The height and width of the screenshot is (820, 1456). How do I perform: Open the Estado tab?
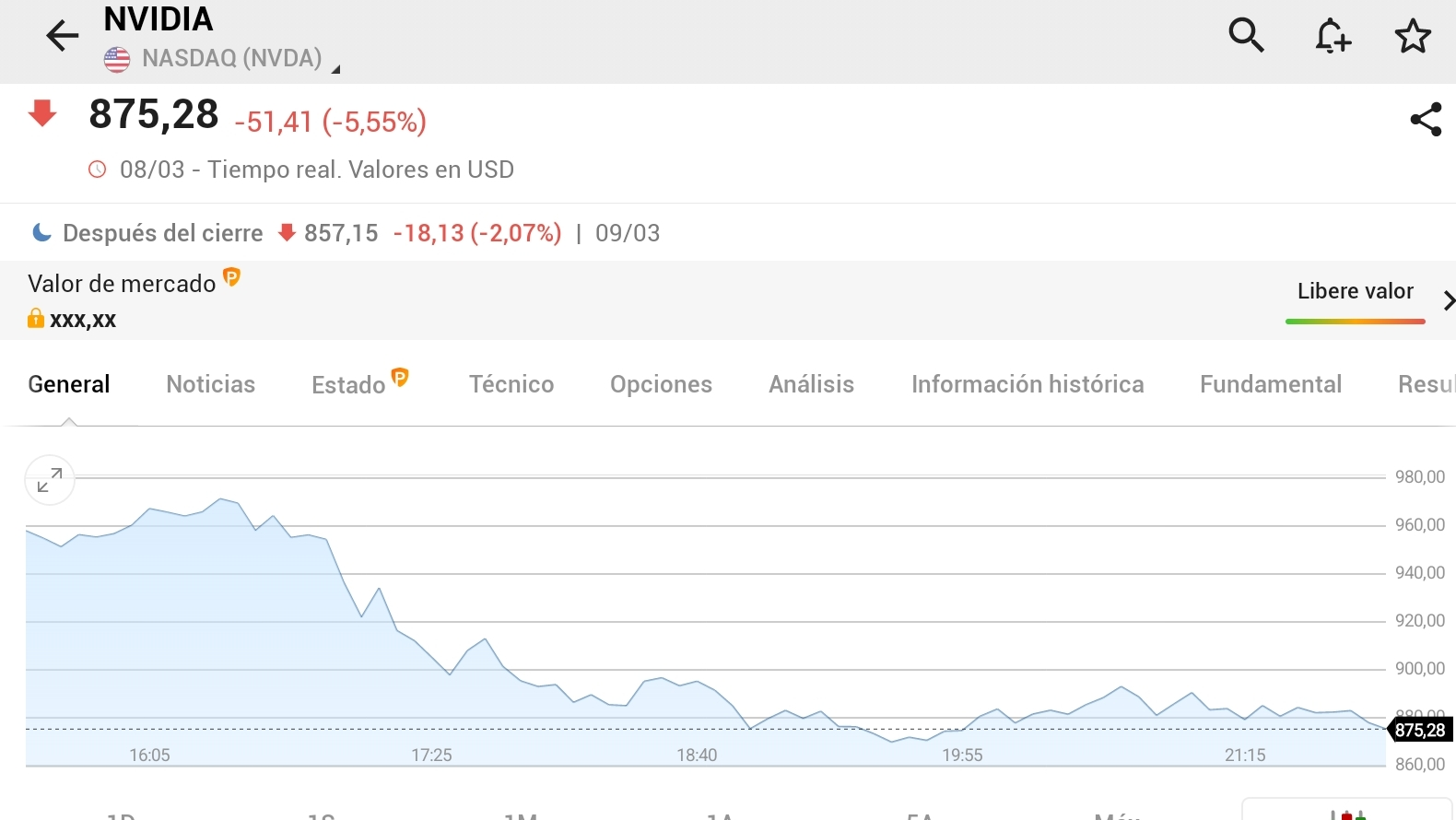(348, 385)
